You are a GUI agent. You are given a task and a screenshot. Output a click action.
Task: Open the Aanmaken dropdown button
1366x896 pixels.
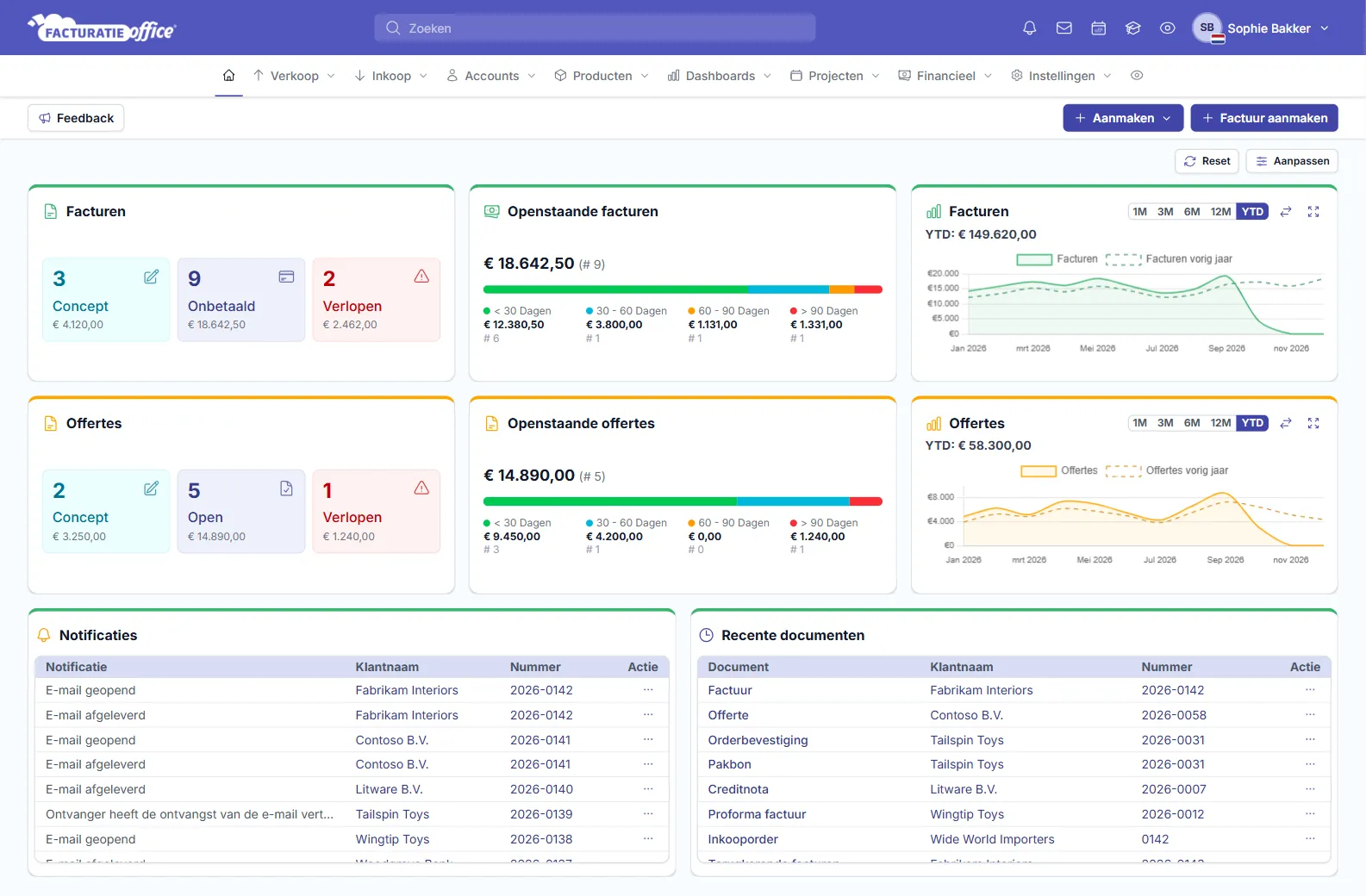(1123, 118)
